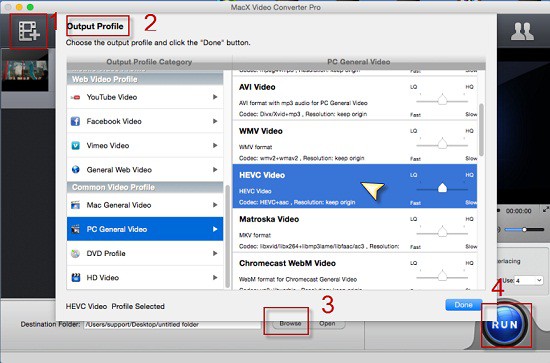Viewport: 550px width, 363px height.
Task: Open the user accounts icon at top right
Action: click(522, 32)
